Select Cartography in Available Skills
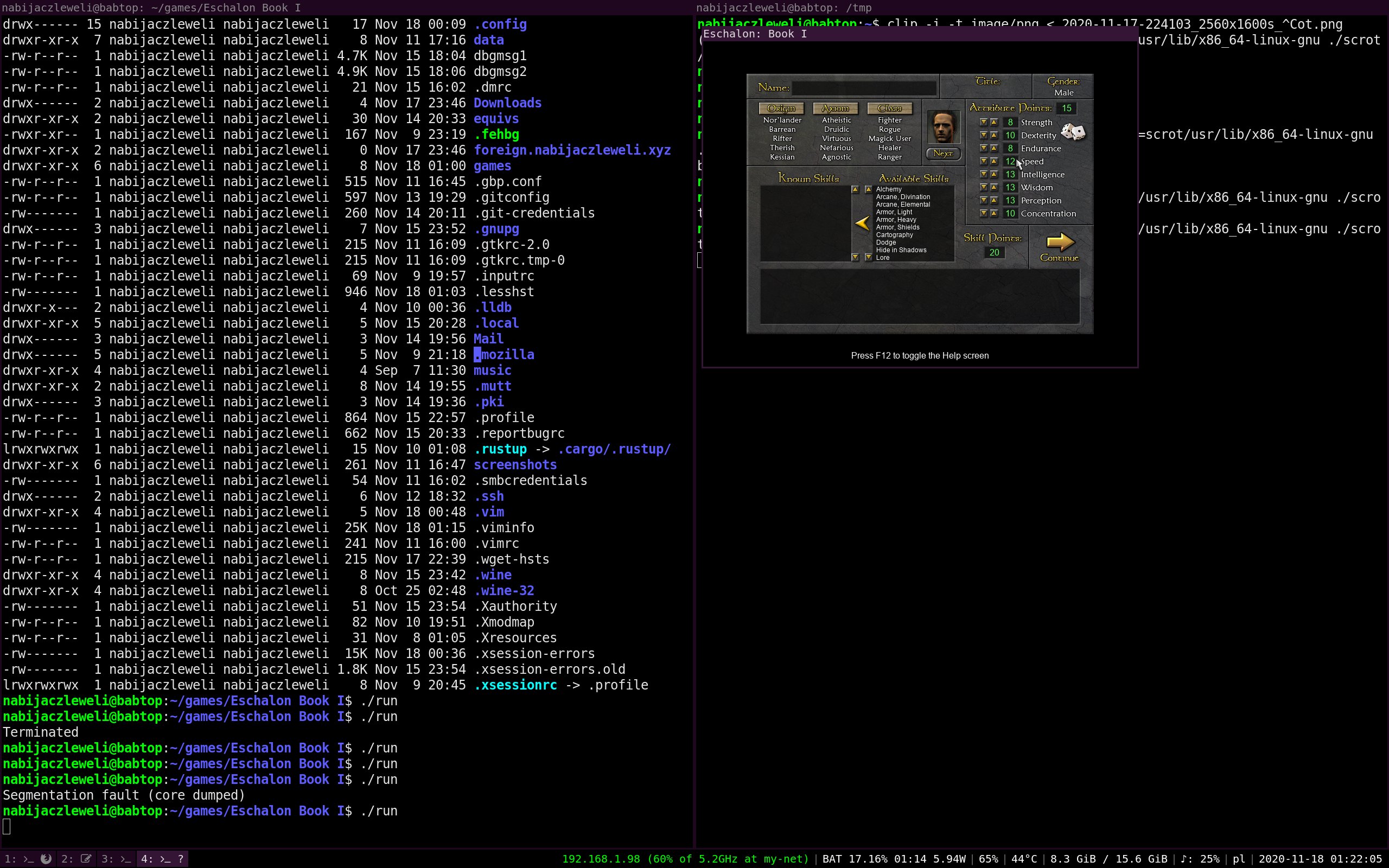 [x=894, y=235]
